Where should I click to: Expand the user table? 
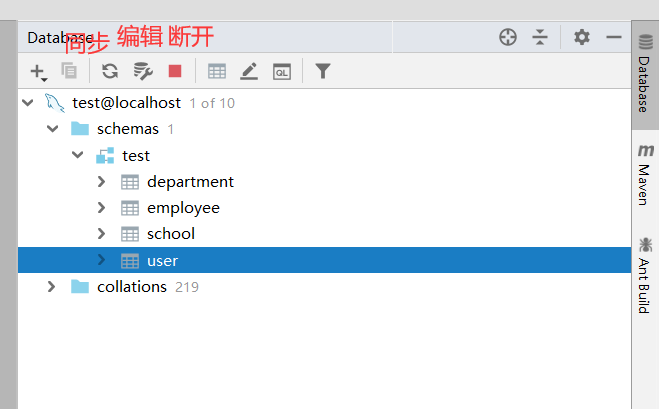tap(101, 260)
